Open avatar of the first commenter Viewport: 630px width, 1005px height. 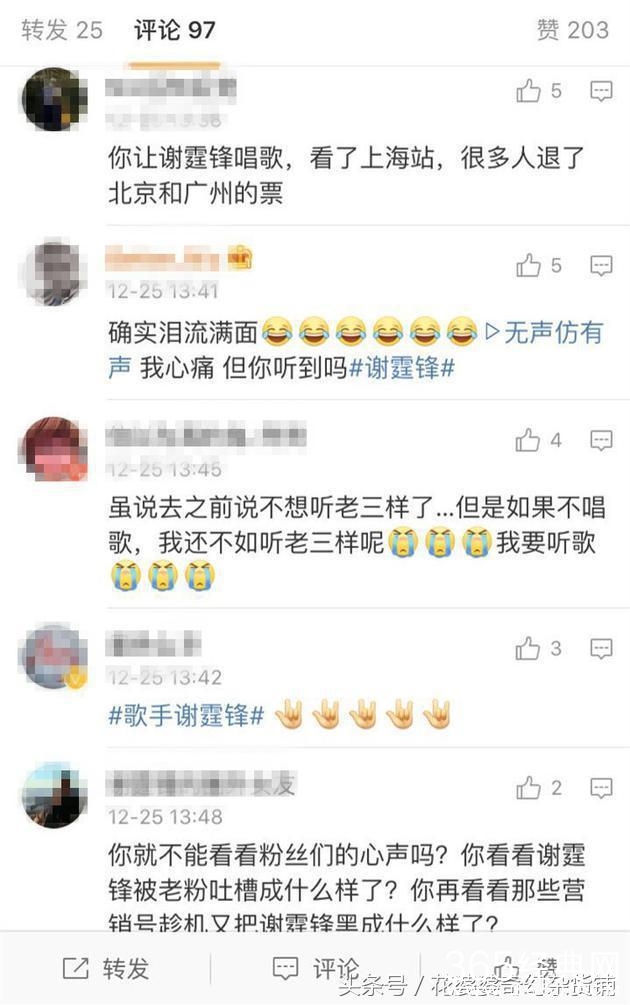(x=54, y=99)
